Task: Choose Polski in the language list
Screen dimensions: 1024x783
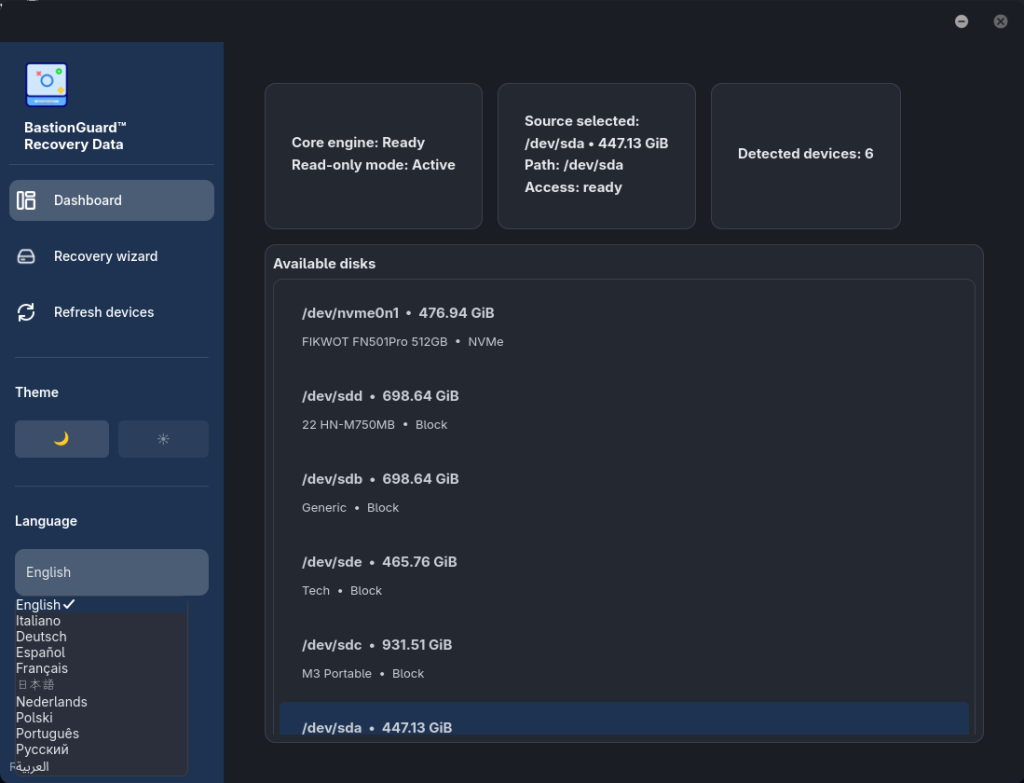Action: pyautogui.click(x=101, y=717)
